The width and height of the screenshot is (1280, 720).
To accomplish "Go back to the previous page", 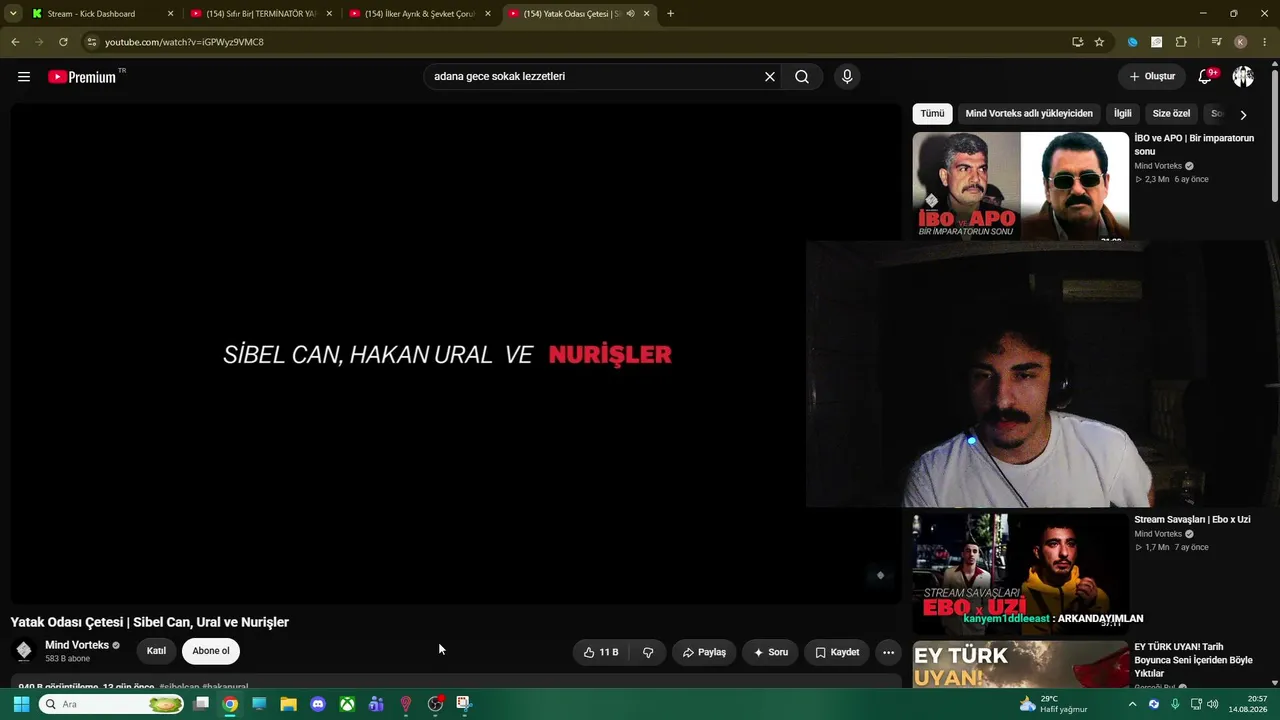I will [15, 42].
